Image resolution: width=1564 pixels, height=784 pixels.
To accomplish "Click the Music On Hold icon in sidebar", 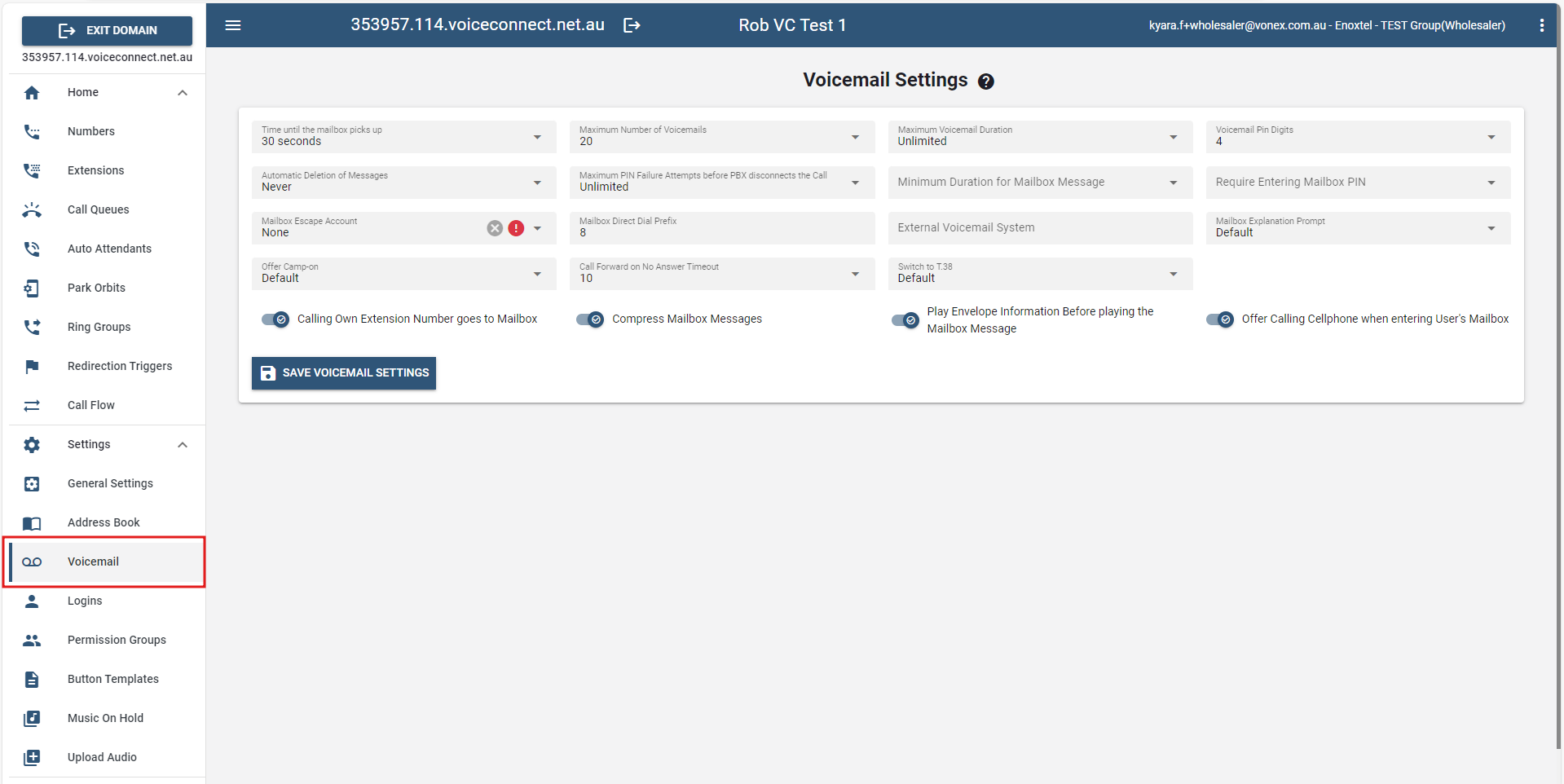I will click(x=32, y=718).
